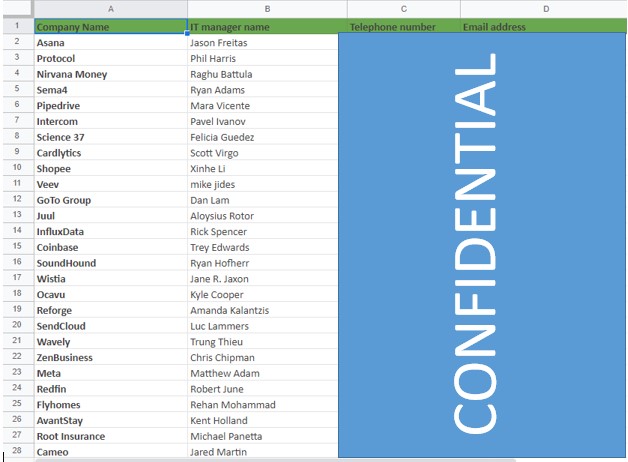The image size is (628, 462).
Task: Select column B header
Action: [x=267, y=9]
